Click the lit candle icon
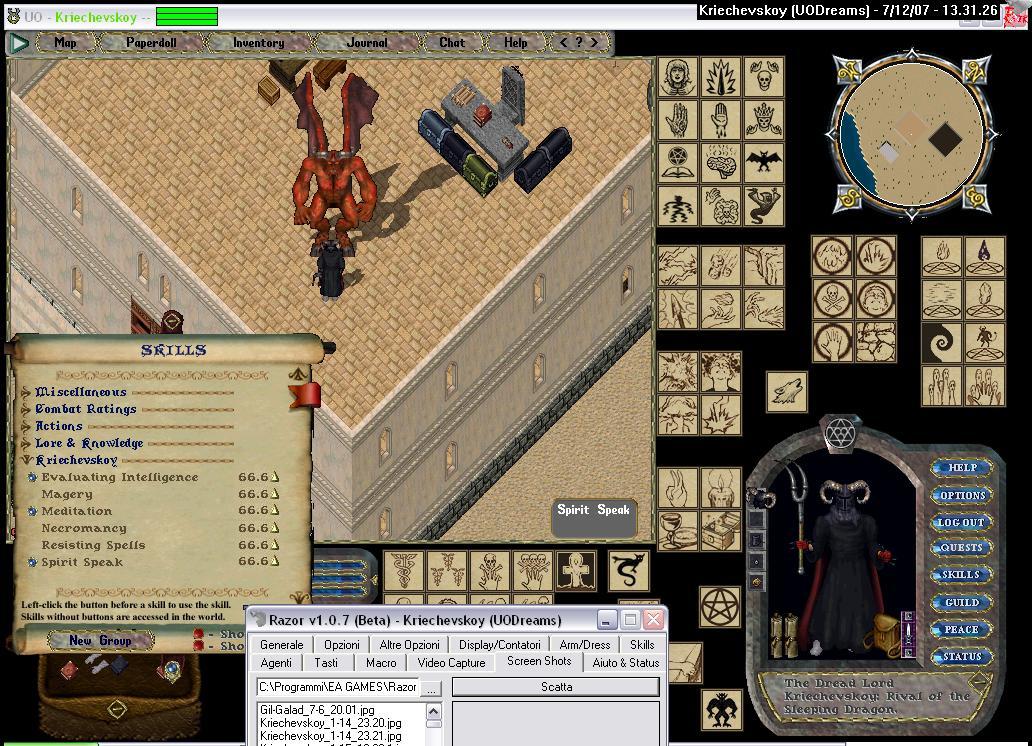 pyautogui.click(x=721, y=488)
